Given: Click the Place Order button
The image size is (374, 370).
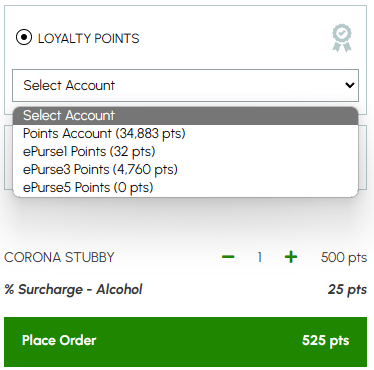Looking at the screenshot, I should [185, 342].
